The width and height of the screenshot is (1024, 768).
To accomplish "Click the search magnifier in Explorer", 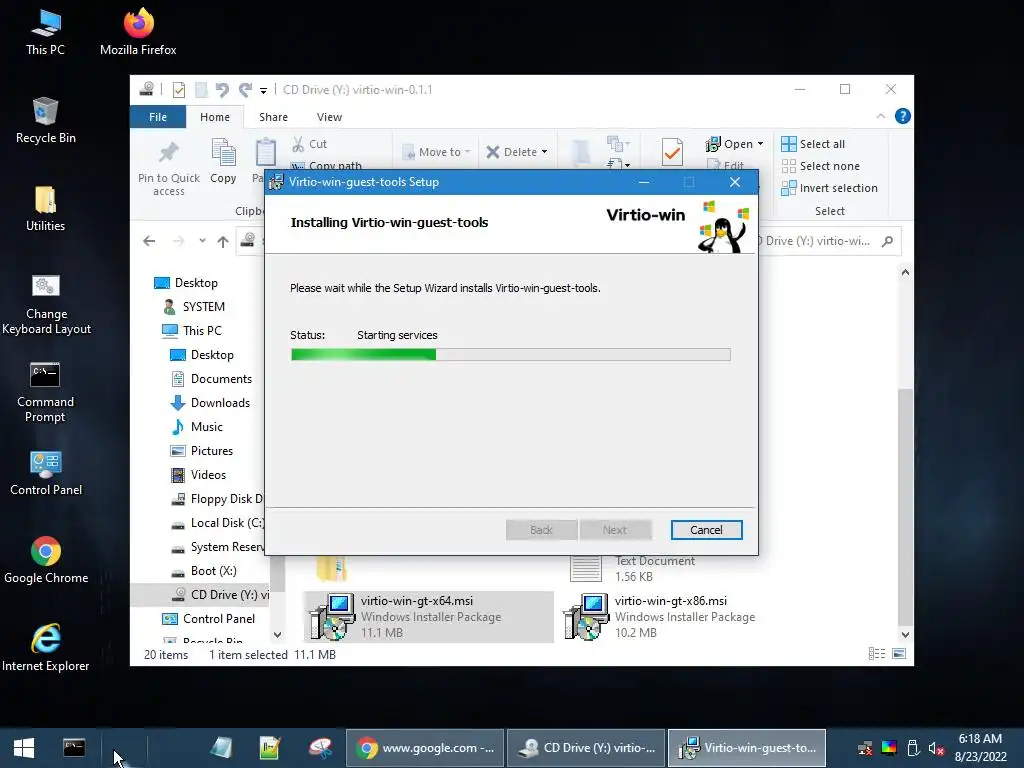I will [x=887, y=241].
